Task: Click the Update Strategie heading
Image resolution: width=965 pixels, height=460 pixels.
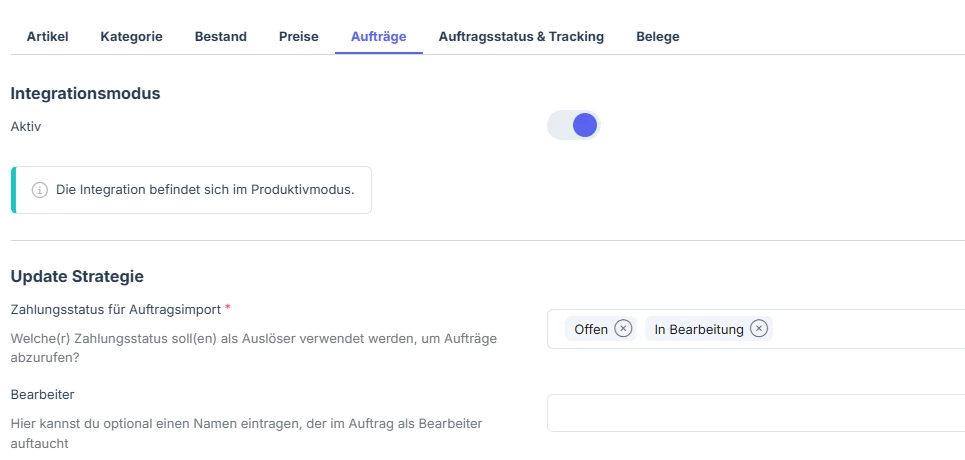Action: click(x=77, y=276)
